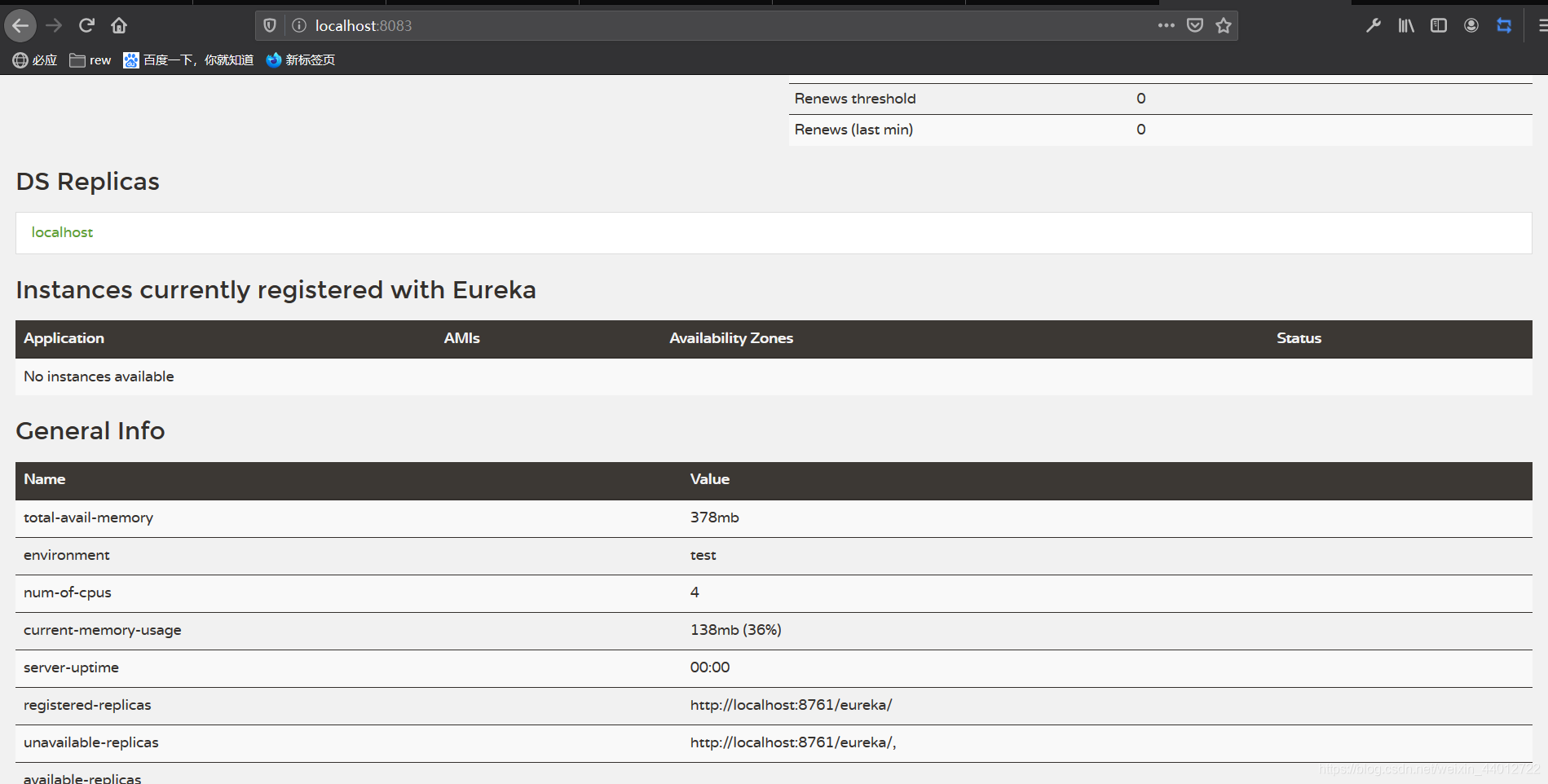
Task: Click the blue crop screenshot extension icon
Action: pos(1504,25)
